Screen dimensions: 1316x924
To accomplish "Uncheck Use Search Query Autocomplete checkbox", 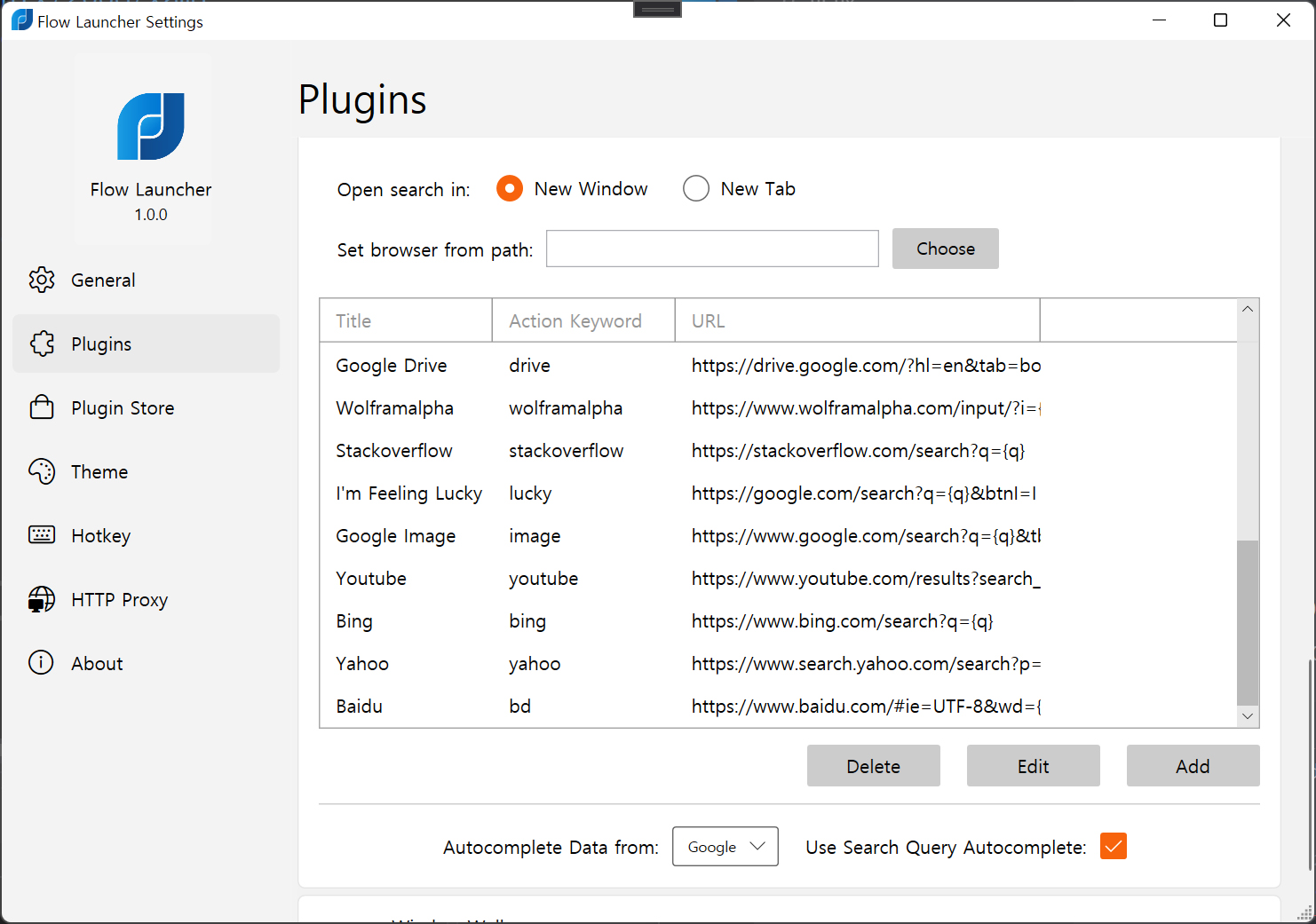I will pos(1114,846).
